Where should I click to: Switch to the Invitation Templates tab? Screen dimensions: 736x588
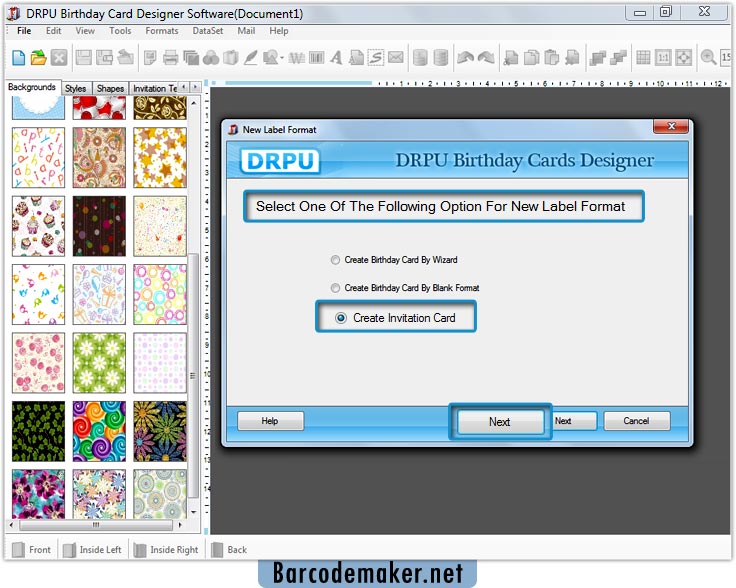[x=155, y=88]
